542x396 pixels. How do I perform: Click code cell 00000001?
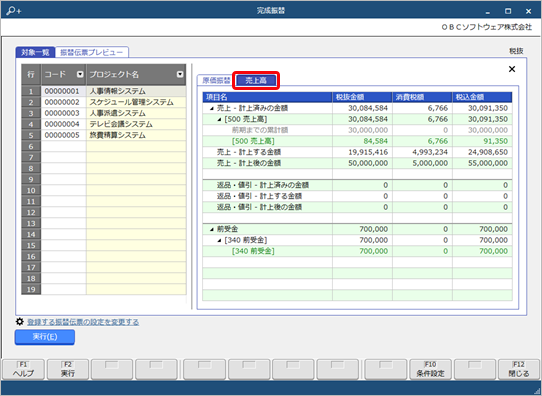[64, 91]
